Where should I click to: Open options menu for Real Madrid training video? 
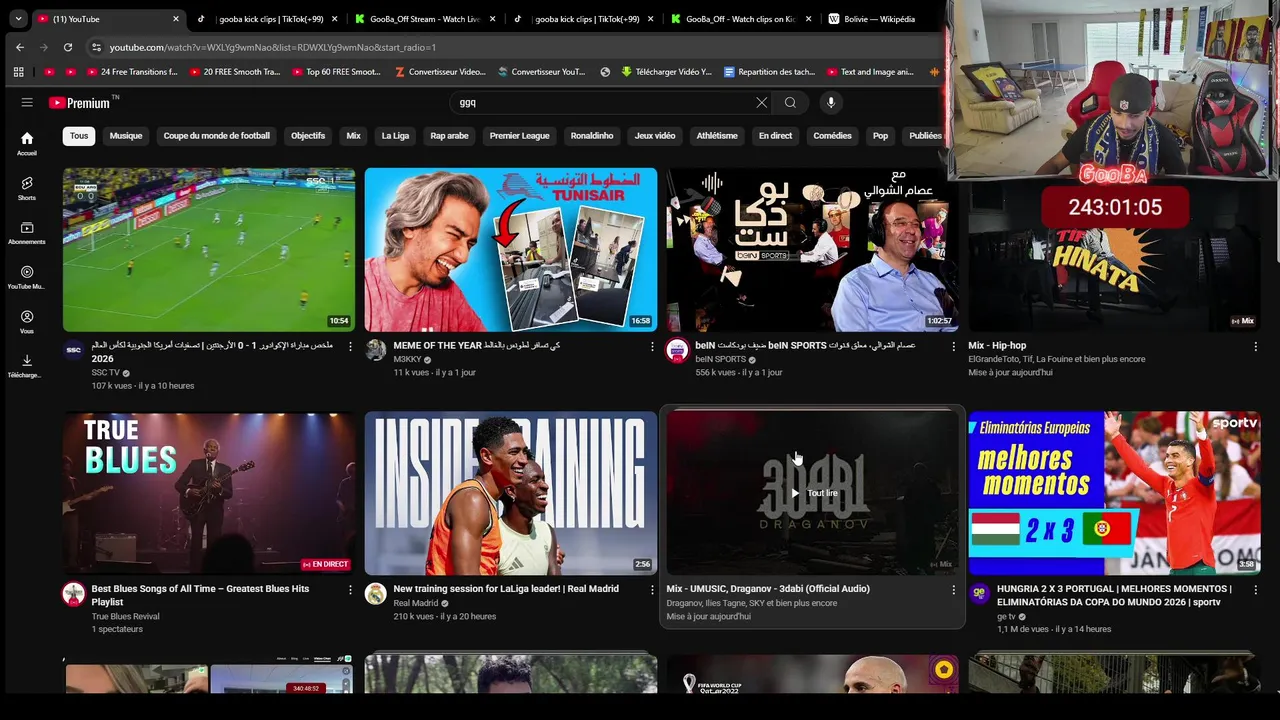point(652,590)
